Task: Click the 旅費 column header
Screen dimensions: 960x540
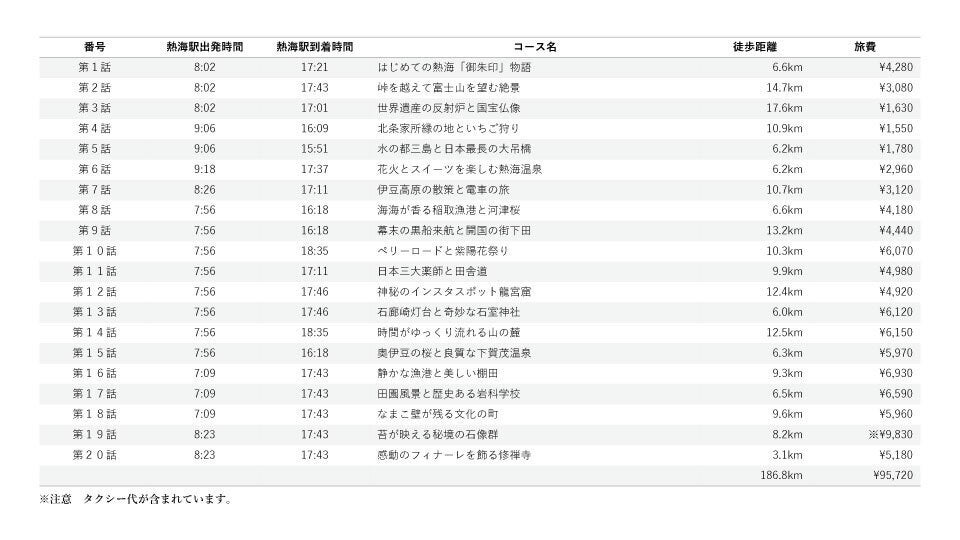Action: tap(865, 47)
